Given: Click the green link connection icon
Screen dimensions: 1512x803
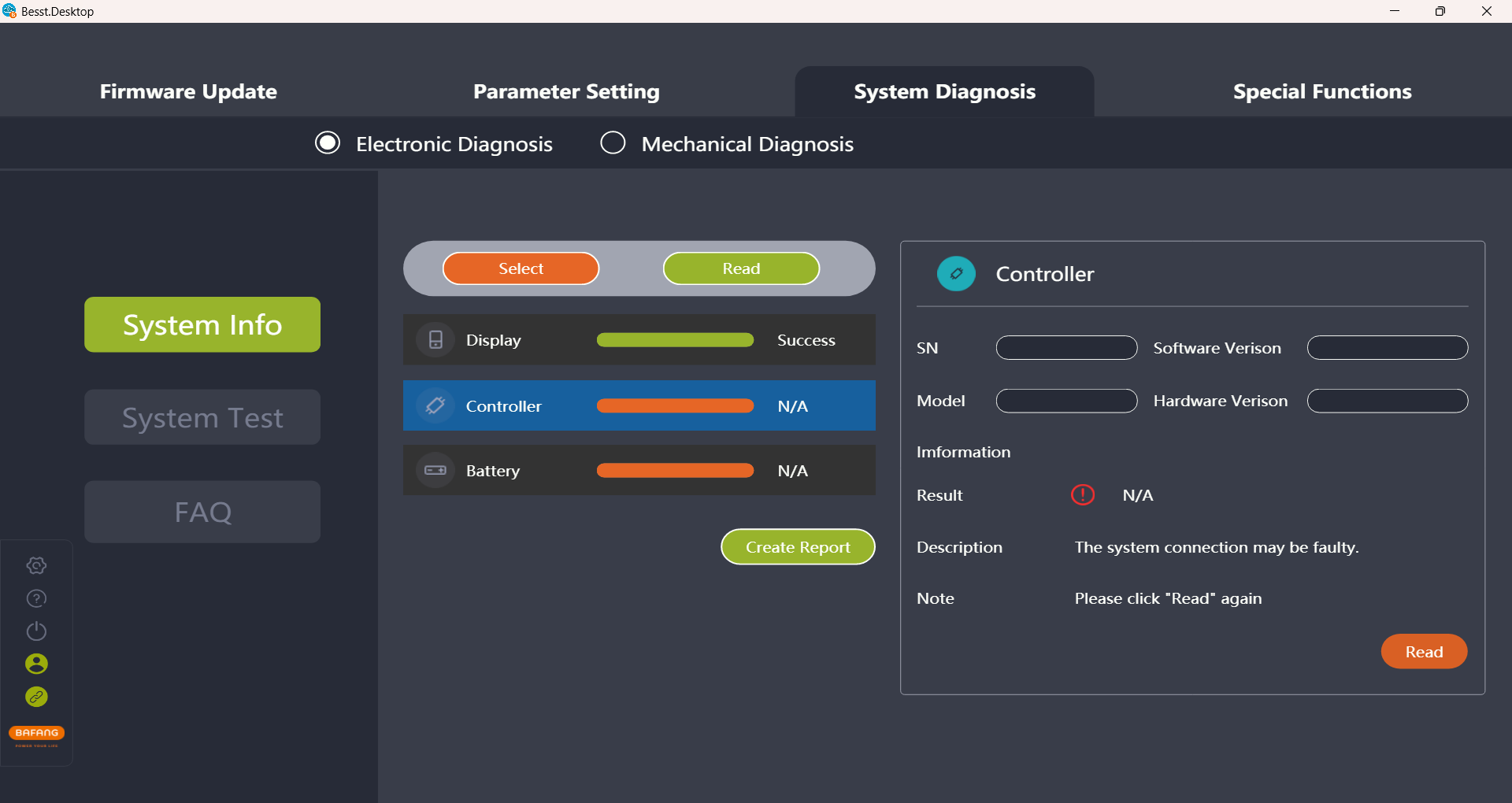Looking at the screenshot, I should pyautogui.click(x=36, y=697).
